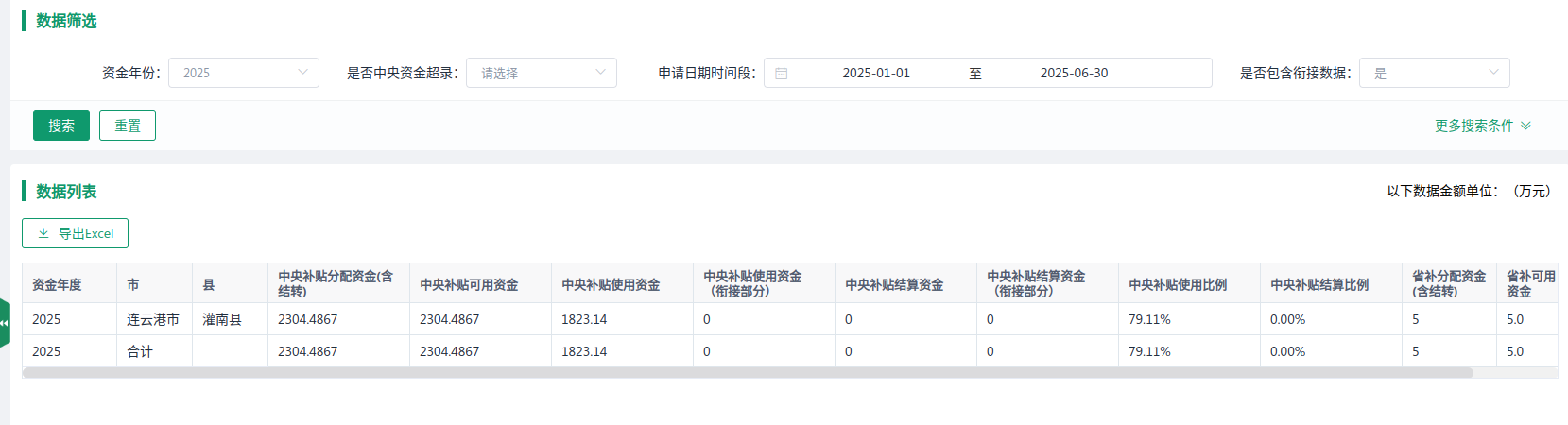The image size is (1568, 425).
Task: Click the calendar icon in date range
Action: click(x=782, y=73)
